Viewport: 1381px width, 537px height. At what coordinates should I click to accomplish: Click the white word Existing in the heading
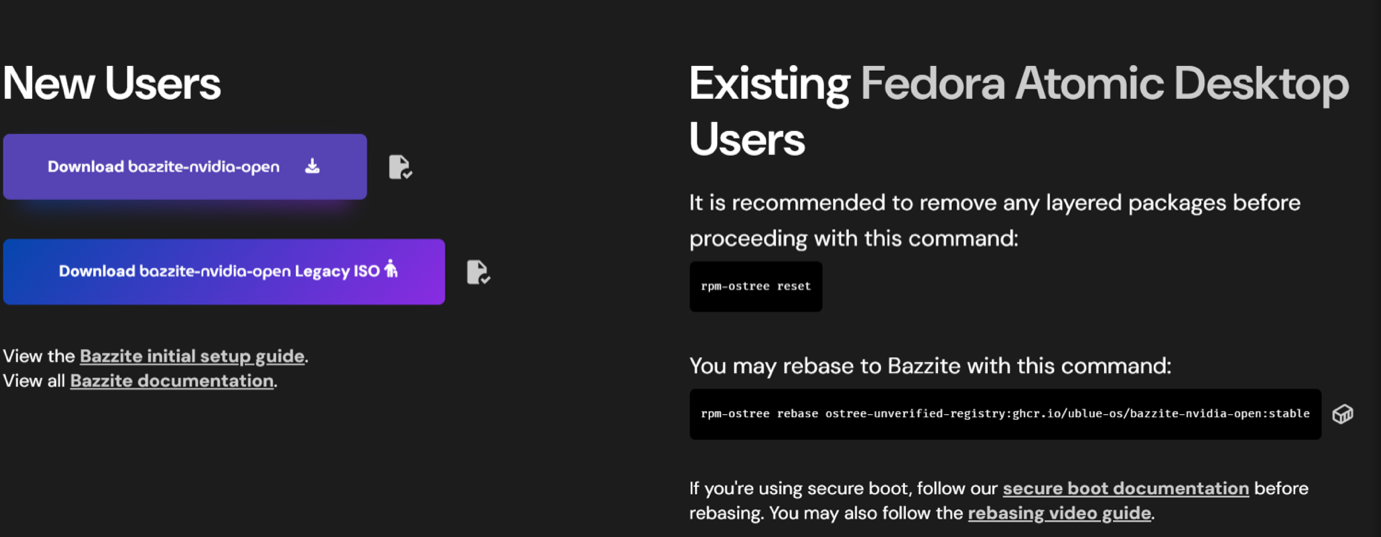(x=769, y=84)
